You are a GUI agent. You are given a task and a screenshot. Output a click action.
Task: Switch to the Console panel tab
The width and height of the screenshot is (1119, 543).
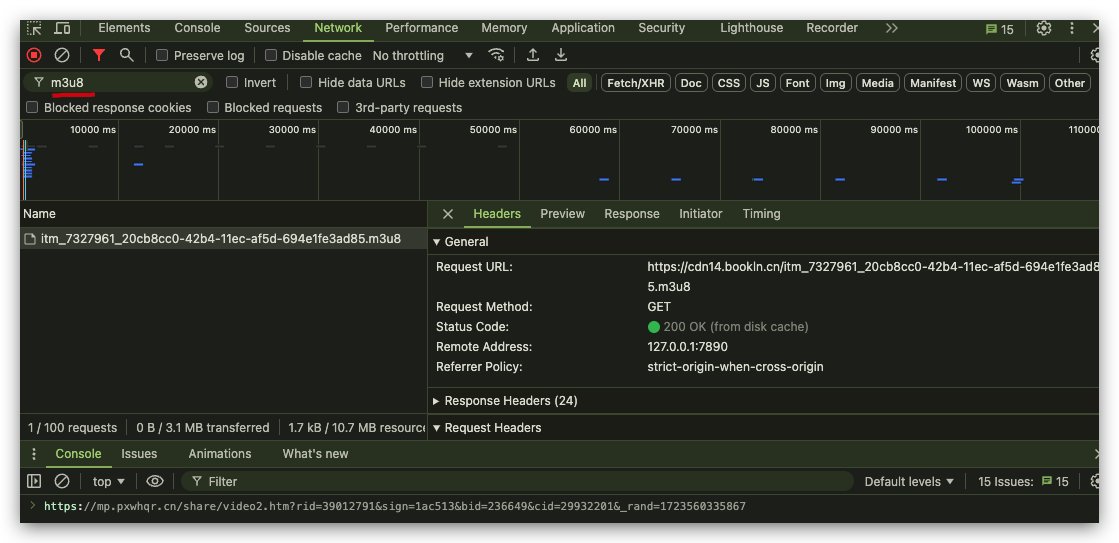[x=197, y=28]
